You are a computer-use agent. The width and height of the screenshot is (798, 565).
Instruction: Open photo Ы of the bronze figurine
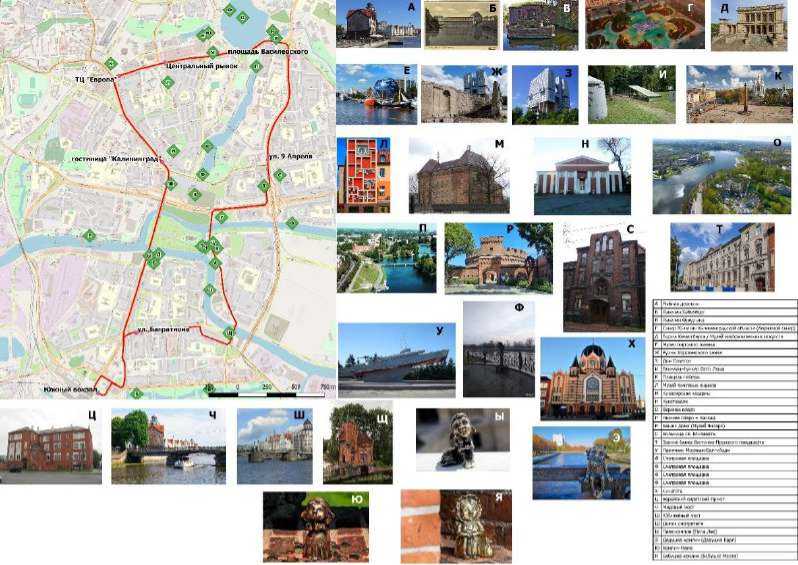463,440
